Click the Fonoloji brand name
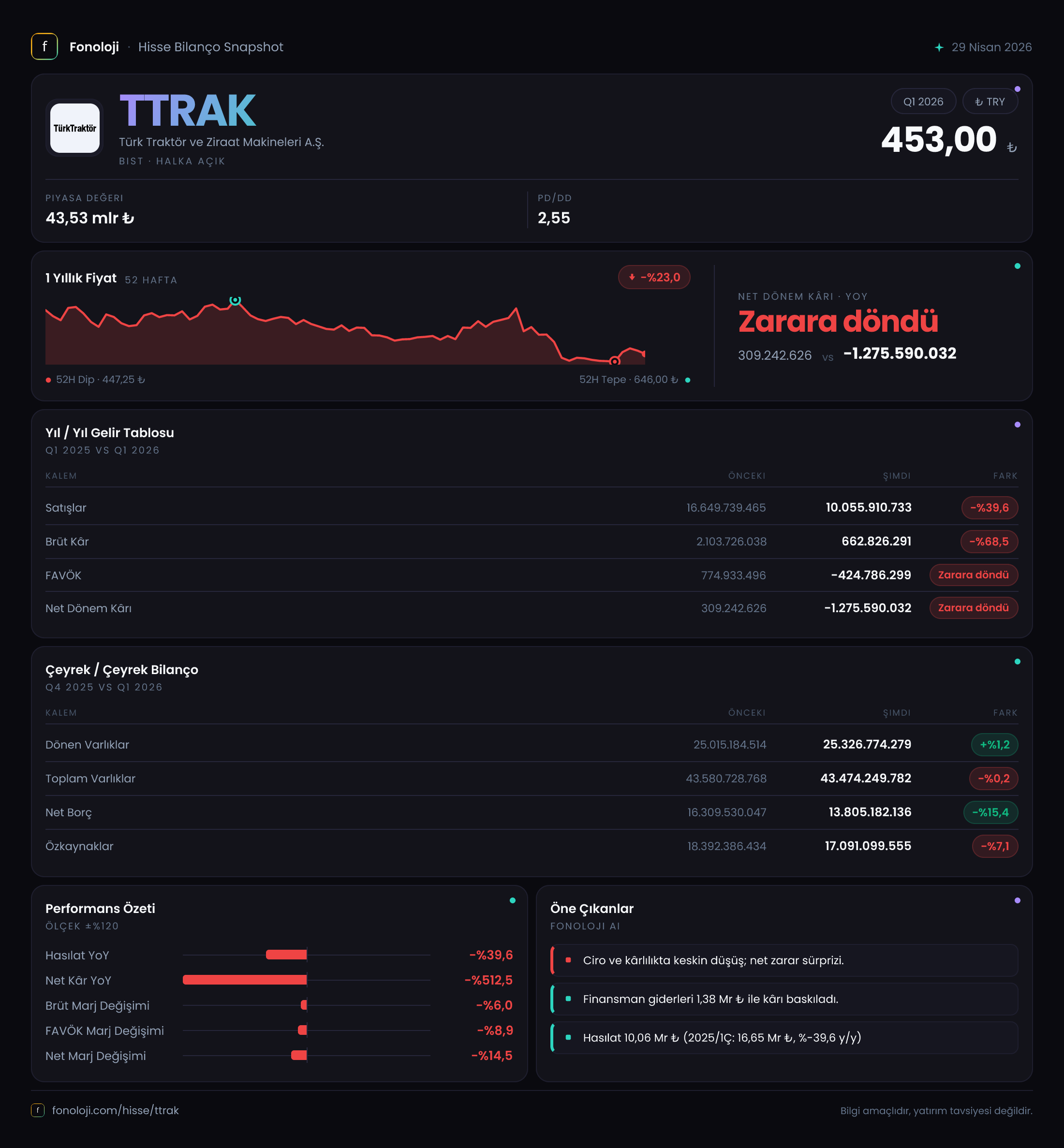Viewport: 1064px width, 1148px height. pyautogui.click(x=94, y=47)
